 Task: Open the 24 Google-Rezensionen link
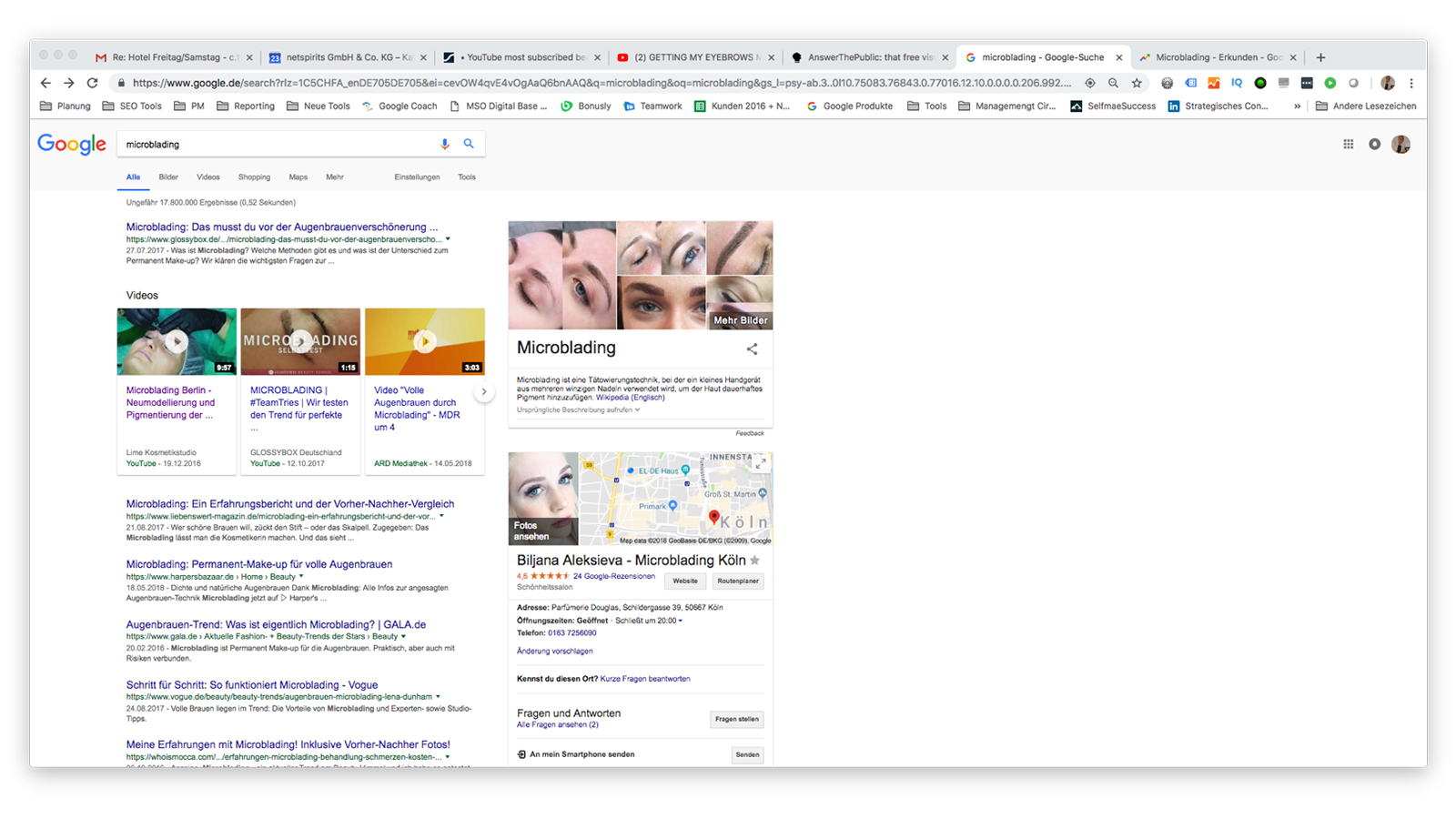pyautogui.click(x=614, y=576)
